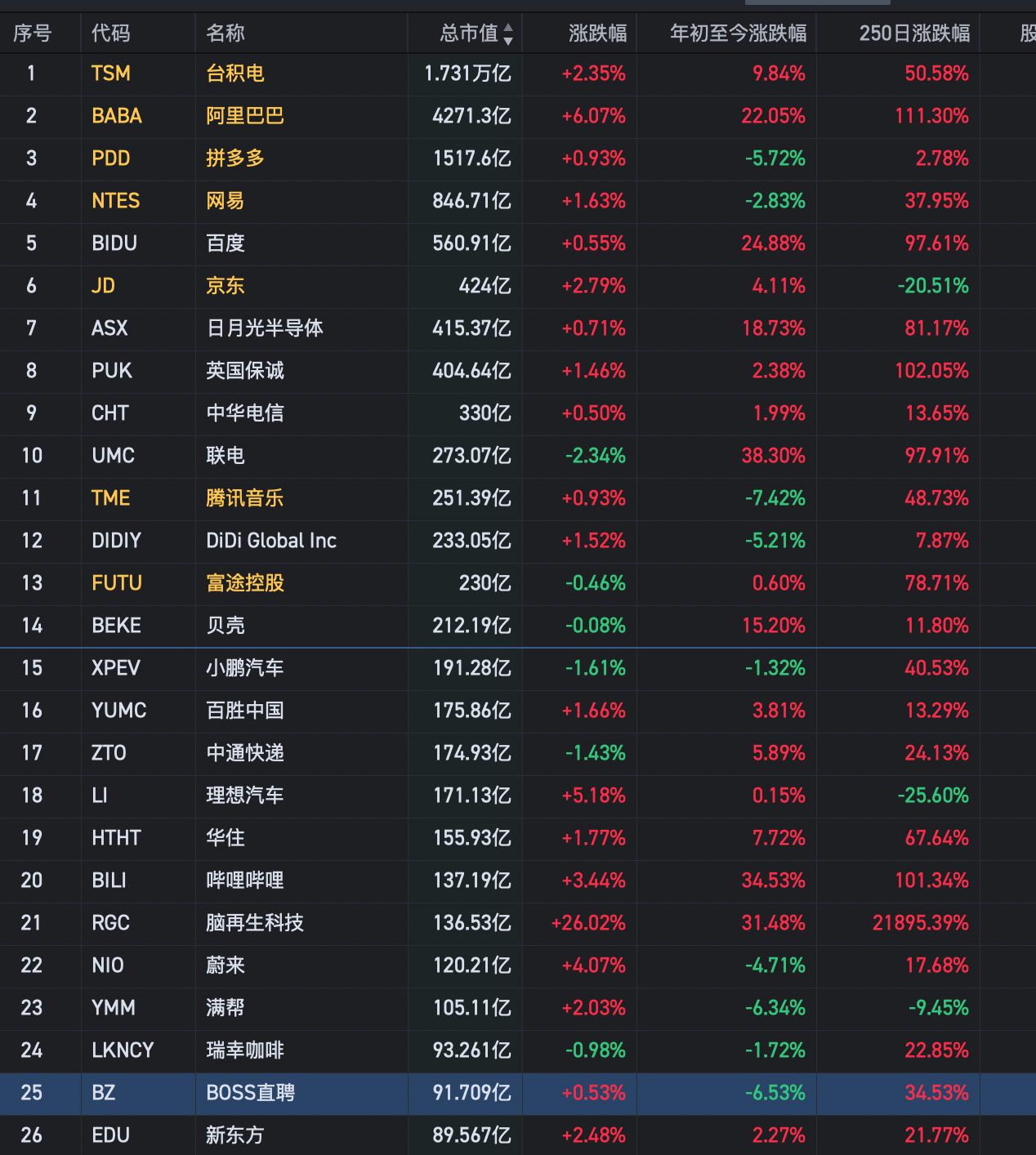The height and width of the screenshot is (1155, 1036).
Task: Open the BABA 阿里巴巴 ticker
Action: point(116,116)
